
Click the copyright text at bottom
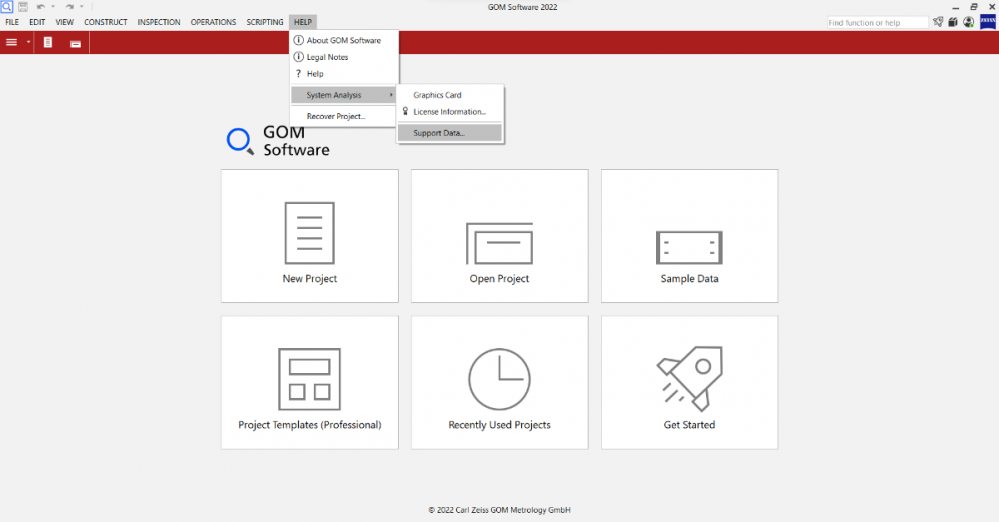pyautogui.click(x=500, y=510)
